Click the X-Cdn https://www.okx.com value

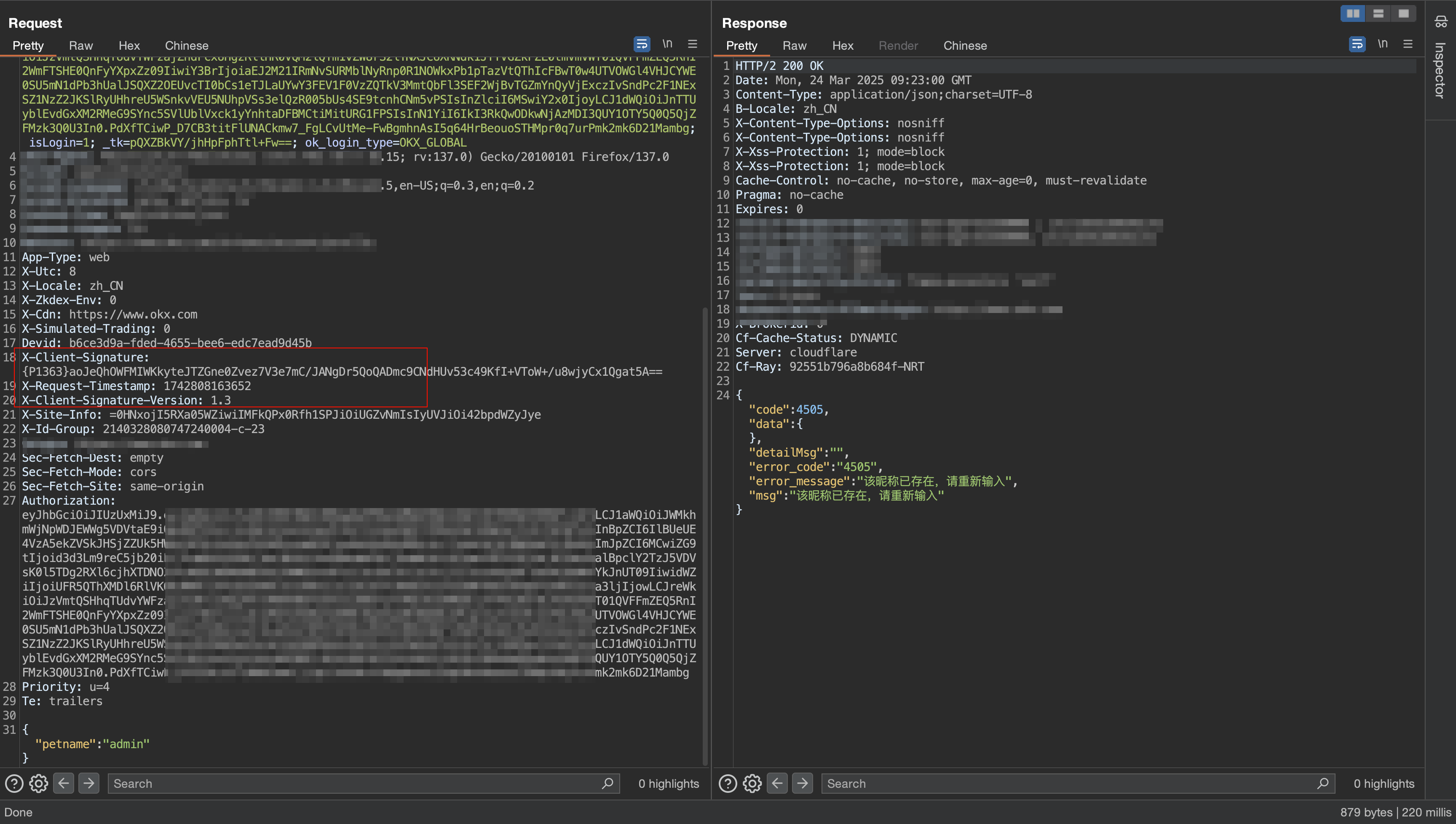pyautogui.click(x=133, y=314)
